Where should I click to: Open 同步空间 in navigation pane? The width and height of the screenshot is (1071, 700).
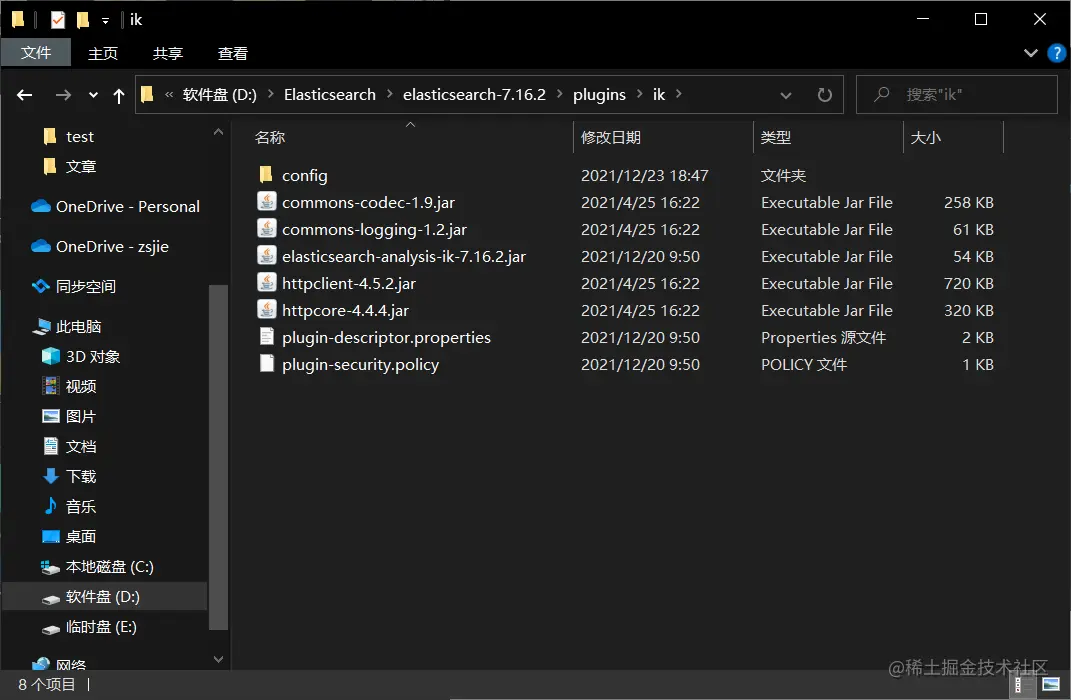74,286
